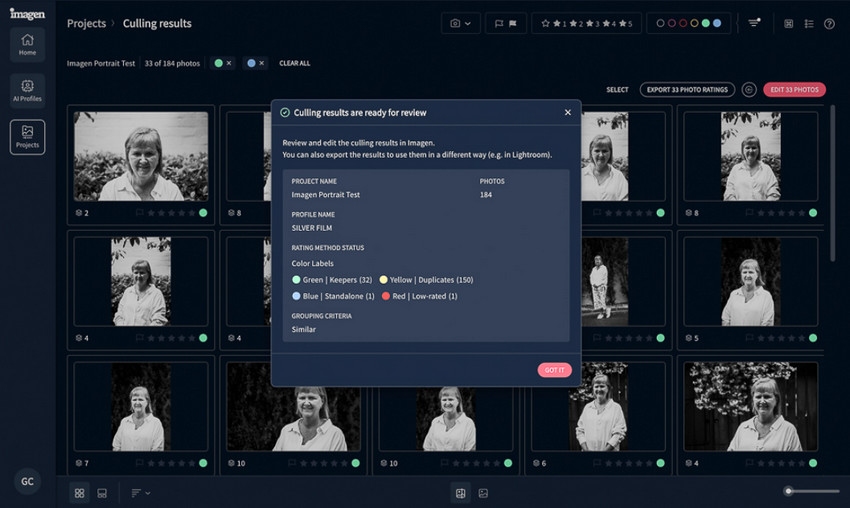Click the checklist icon in top toolbar
Viewport: 850px width, 508px height.
(x=809, y=23)
